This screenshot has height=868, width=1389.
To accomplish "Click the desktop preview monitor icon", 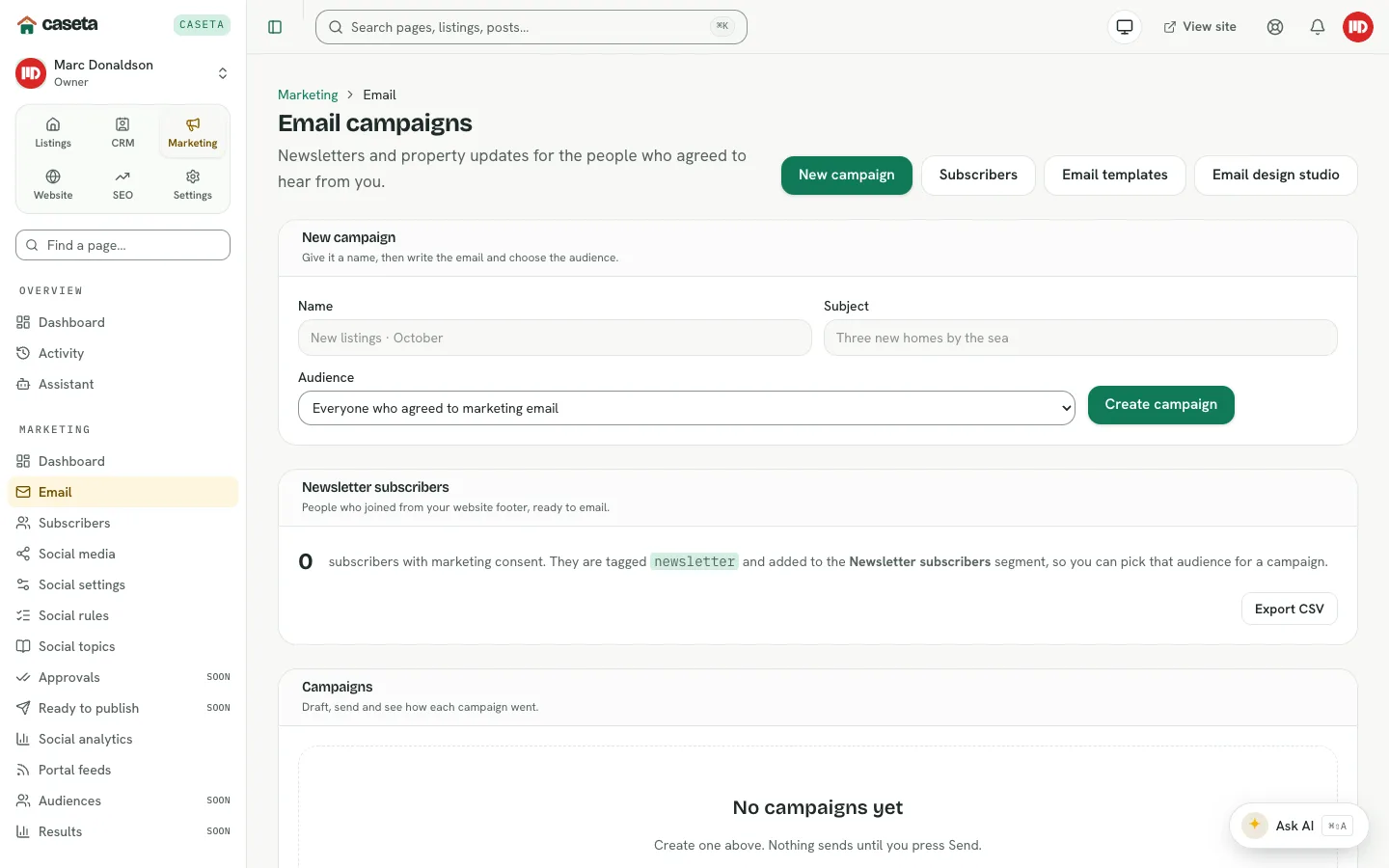I will [x=1125, y=27].
